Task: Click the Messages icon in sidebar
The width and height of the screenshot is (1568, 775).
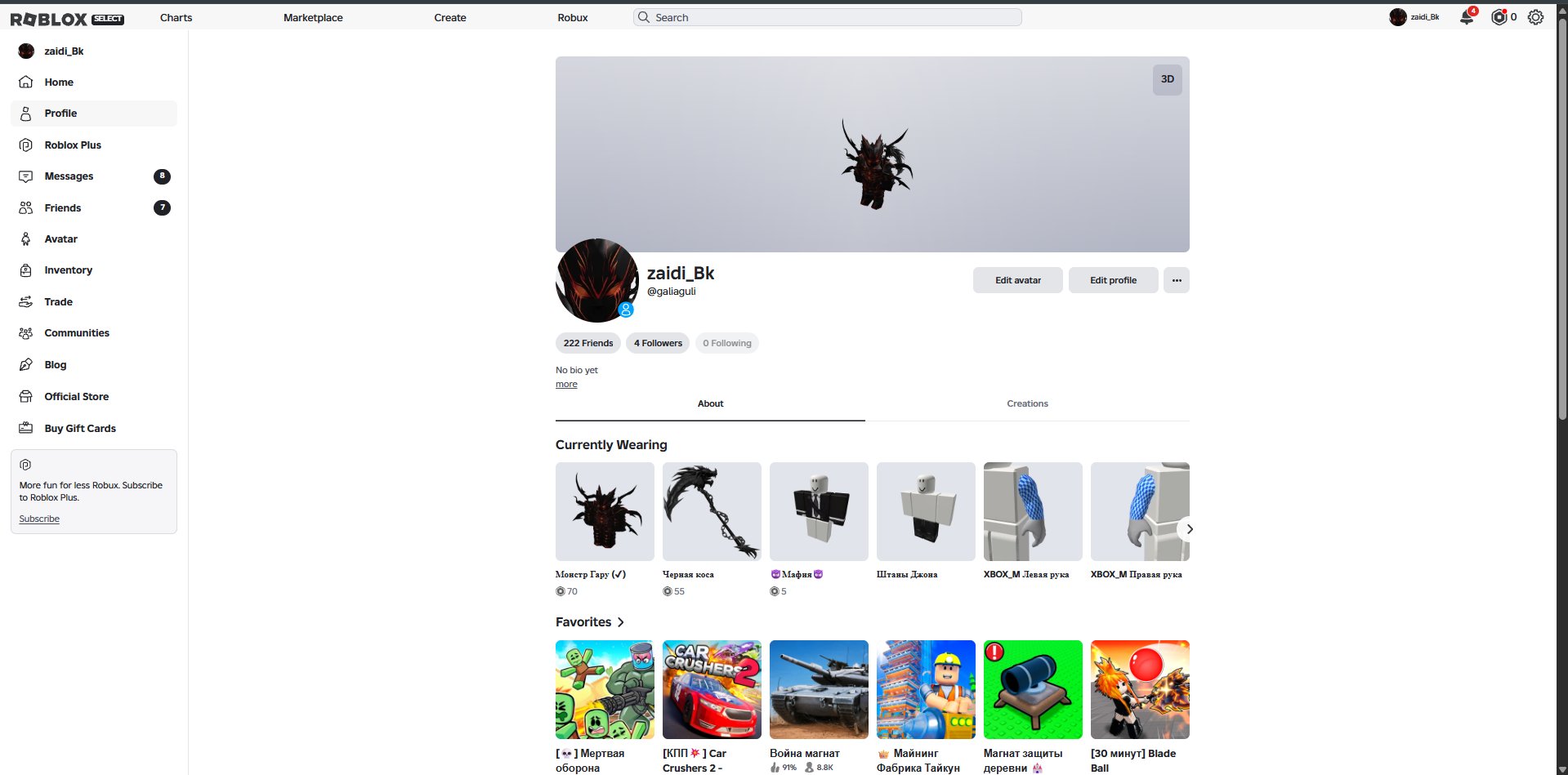Action: (26, 176)
